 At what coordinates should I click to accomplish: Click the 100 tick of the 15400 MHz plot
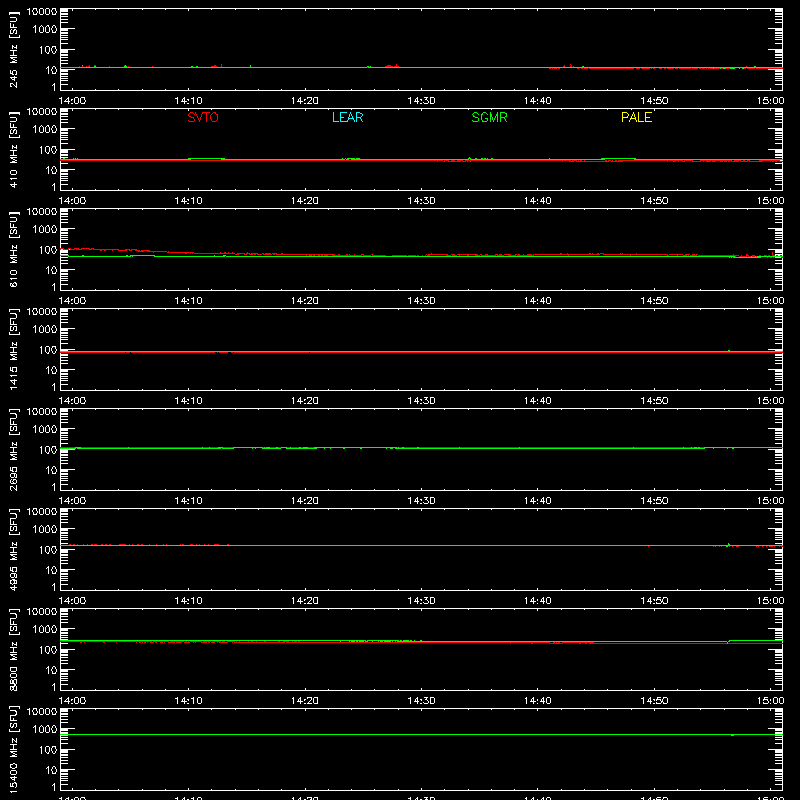click(x=48, y=750)
